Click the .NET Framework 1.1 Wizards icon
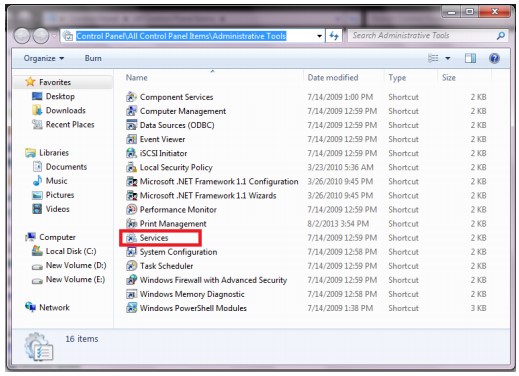The height and width of the screenshot is (376, 519). click(131, 195)
